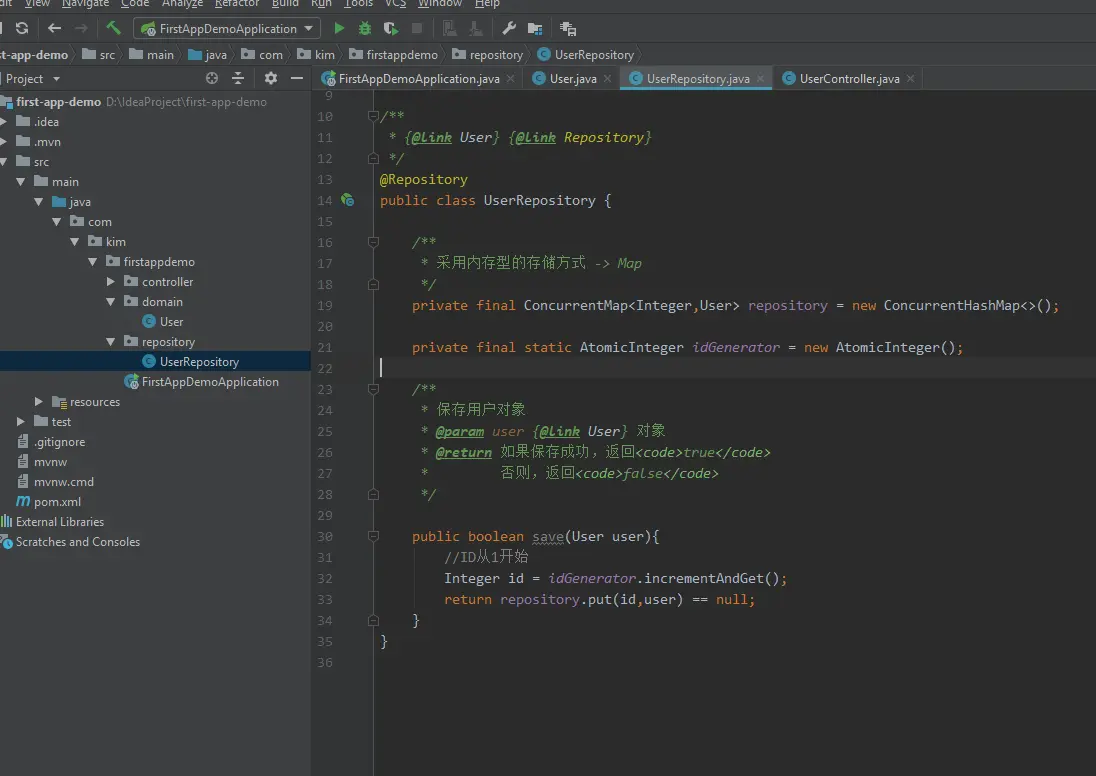
Task: Click the navigate back arrow
Action: tap(55, 28)
